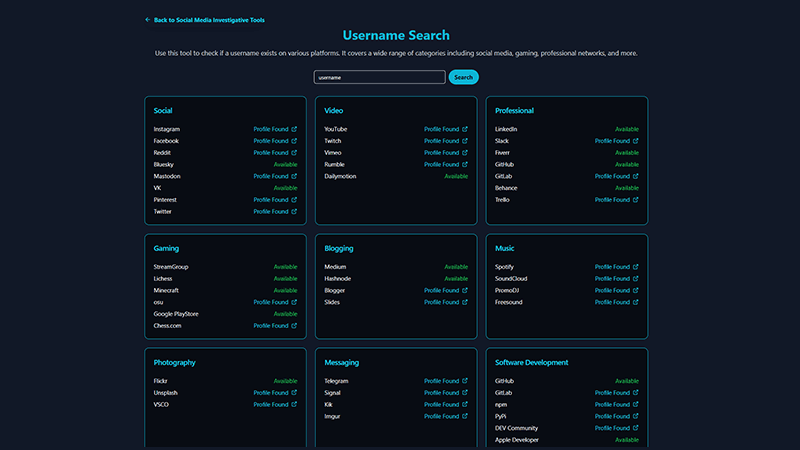Open Slides profile external link icon

pos(465,302)
